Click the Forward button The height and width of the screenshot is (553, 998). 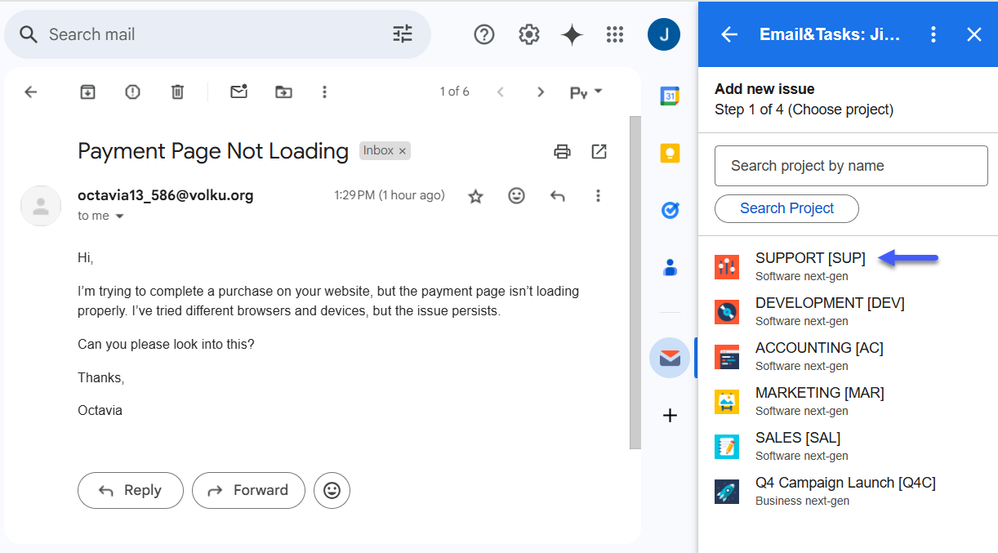click(249, 491)
